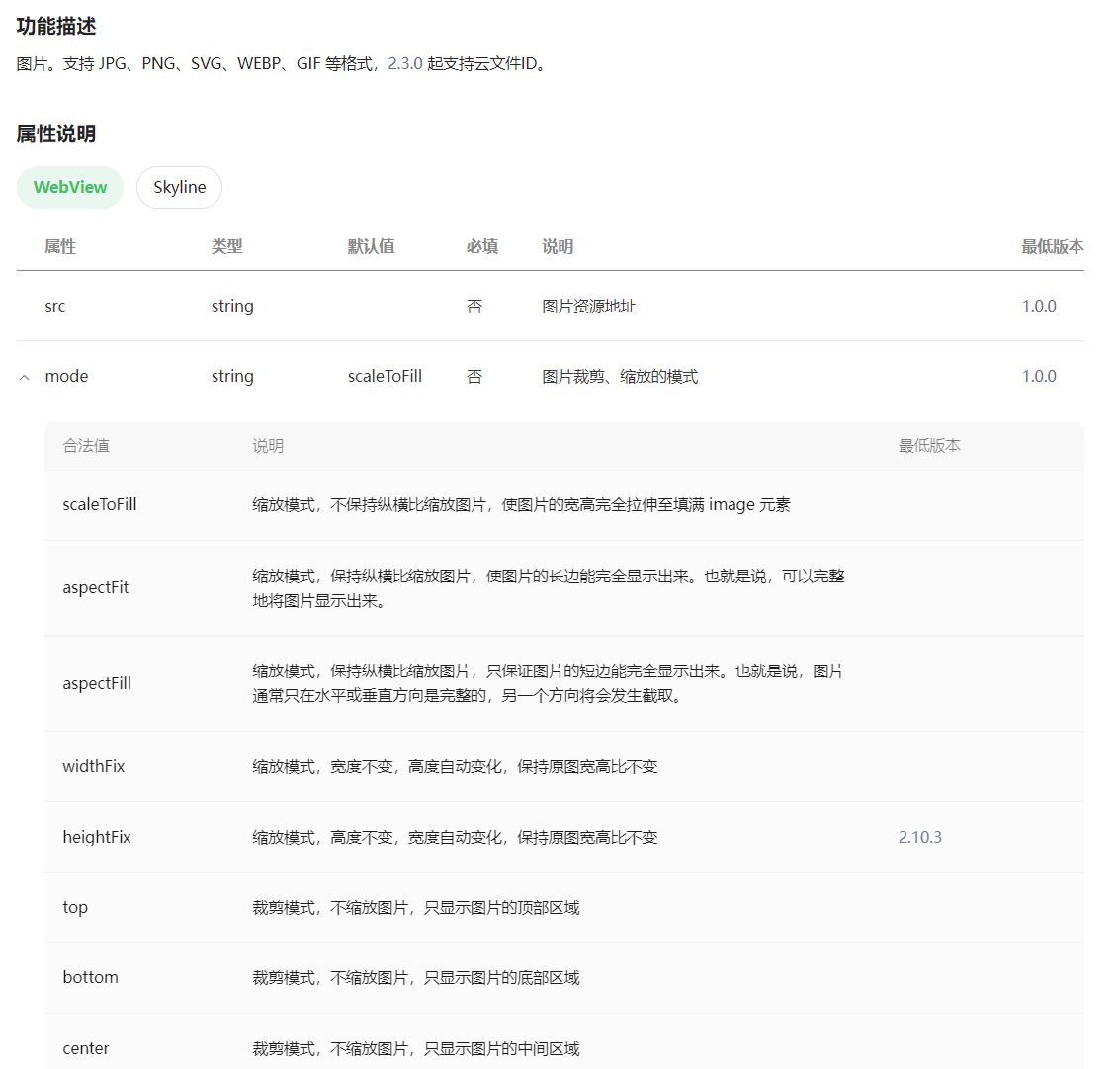1120x1069 pixels.
Task: Click the 属性说明 heading
Action: [x=56, y=134]
